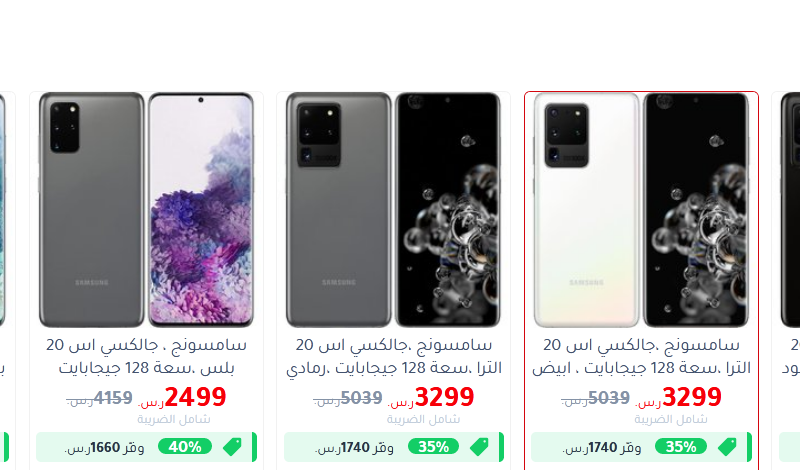Open grey Galaxy S20 Plus back image
The image size is (800, 470).
[x=92, y=209]
